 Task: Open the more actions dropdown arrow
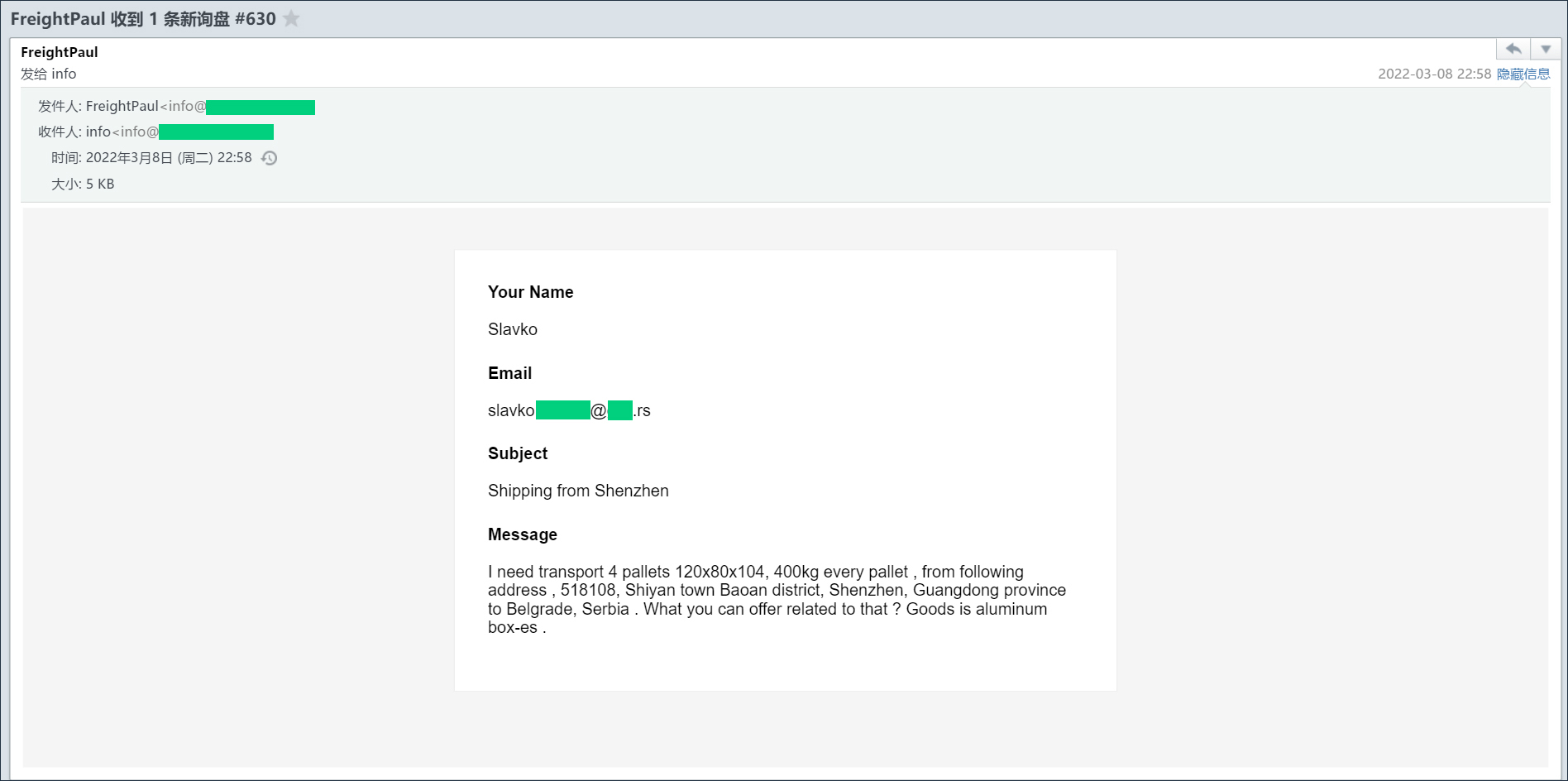pos(1545,50)
